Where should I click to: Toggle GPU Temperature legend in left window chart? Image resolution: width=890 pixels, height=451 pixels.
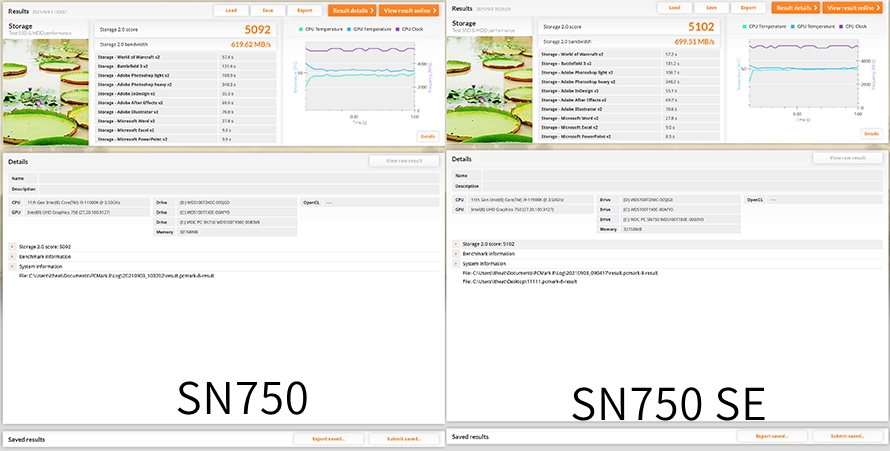(x=368, y=29)
